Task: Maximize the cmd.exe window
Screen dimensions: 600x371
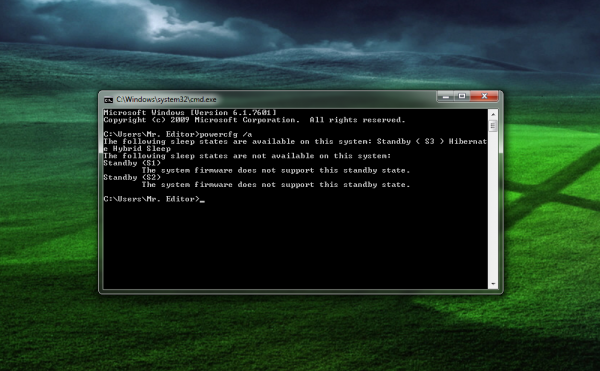Action: tap(462, 96)
